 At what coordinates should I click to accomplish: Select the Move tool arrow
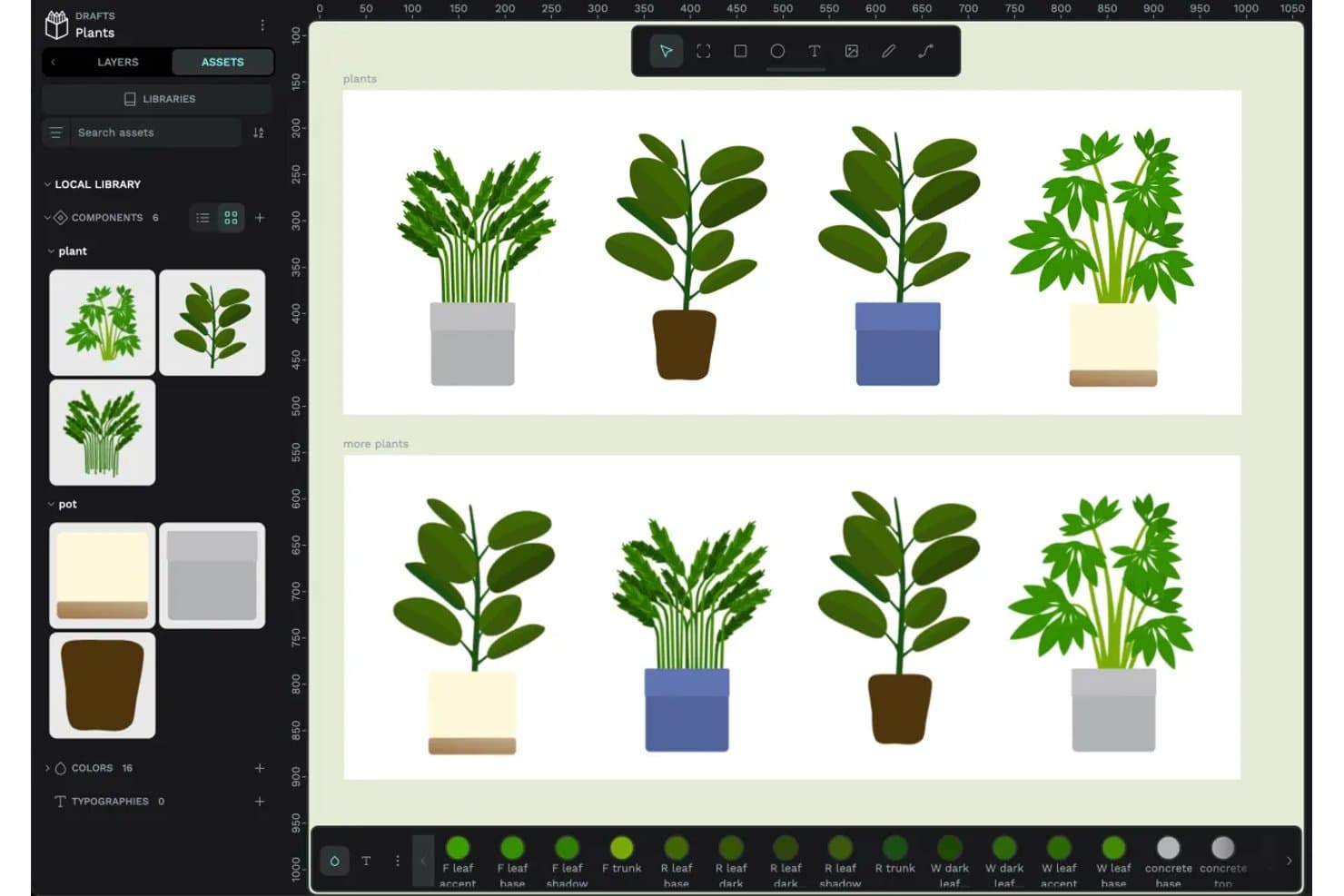[x=666, y=51]
